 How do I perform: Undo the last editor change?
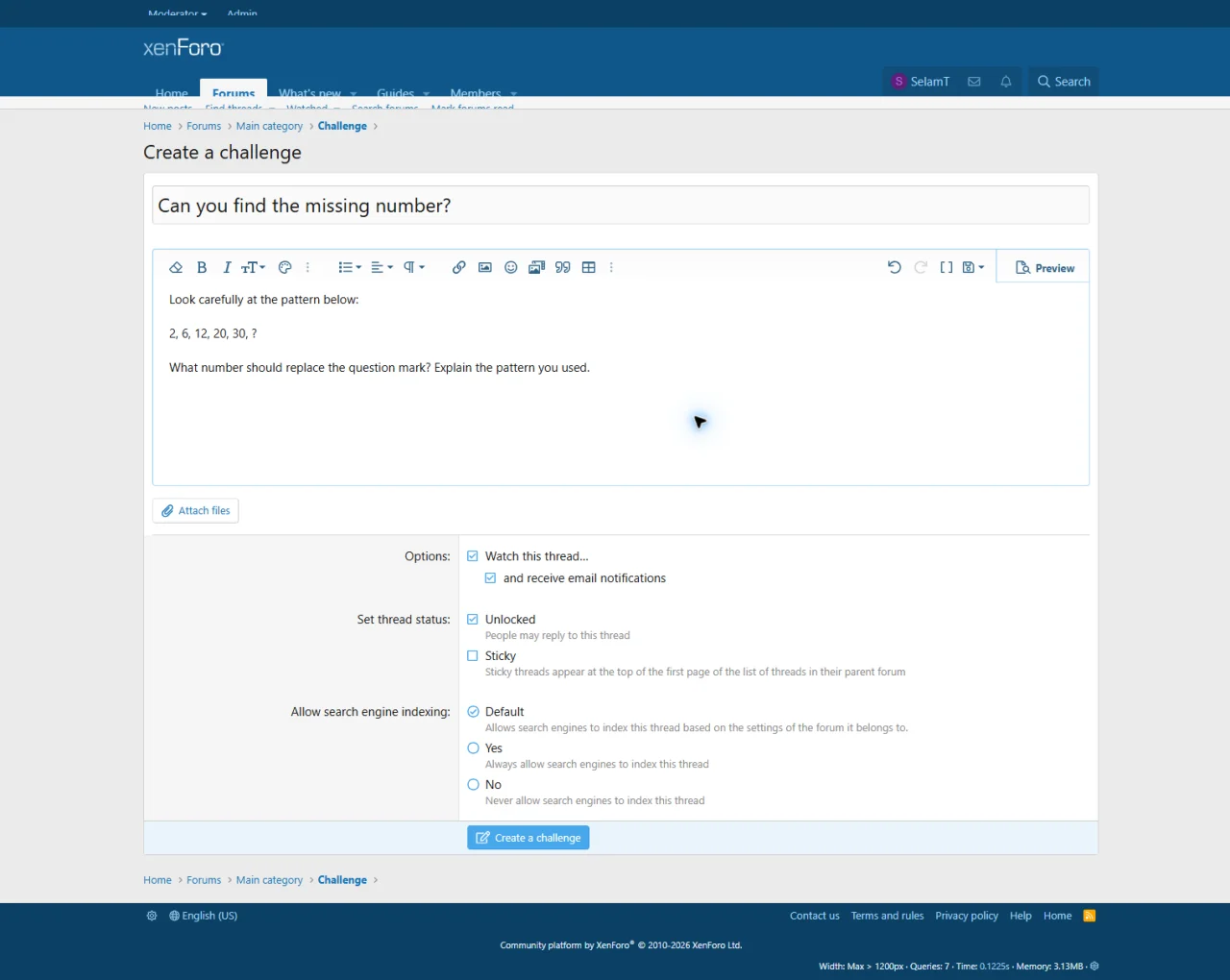895,268
